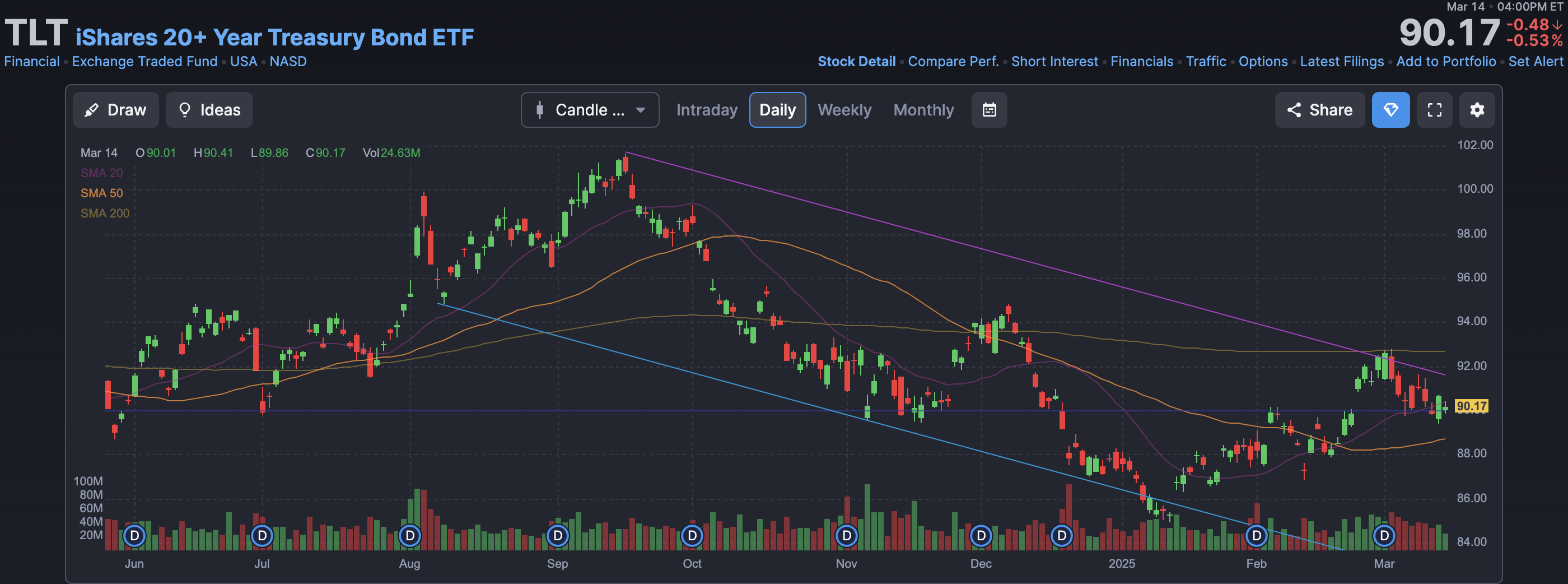
Task: Click the blue diamond premium icon
Action: [1390, 110]
